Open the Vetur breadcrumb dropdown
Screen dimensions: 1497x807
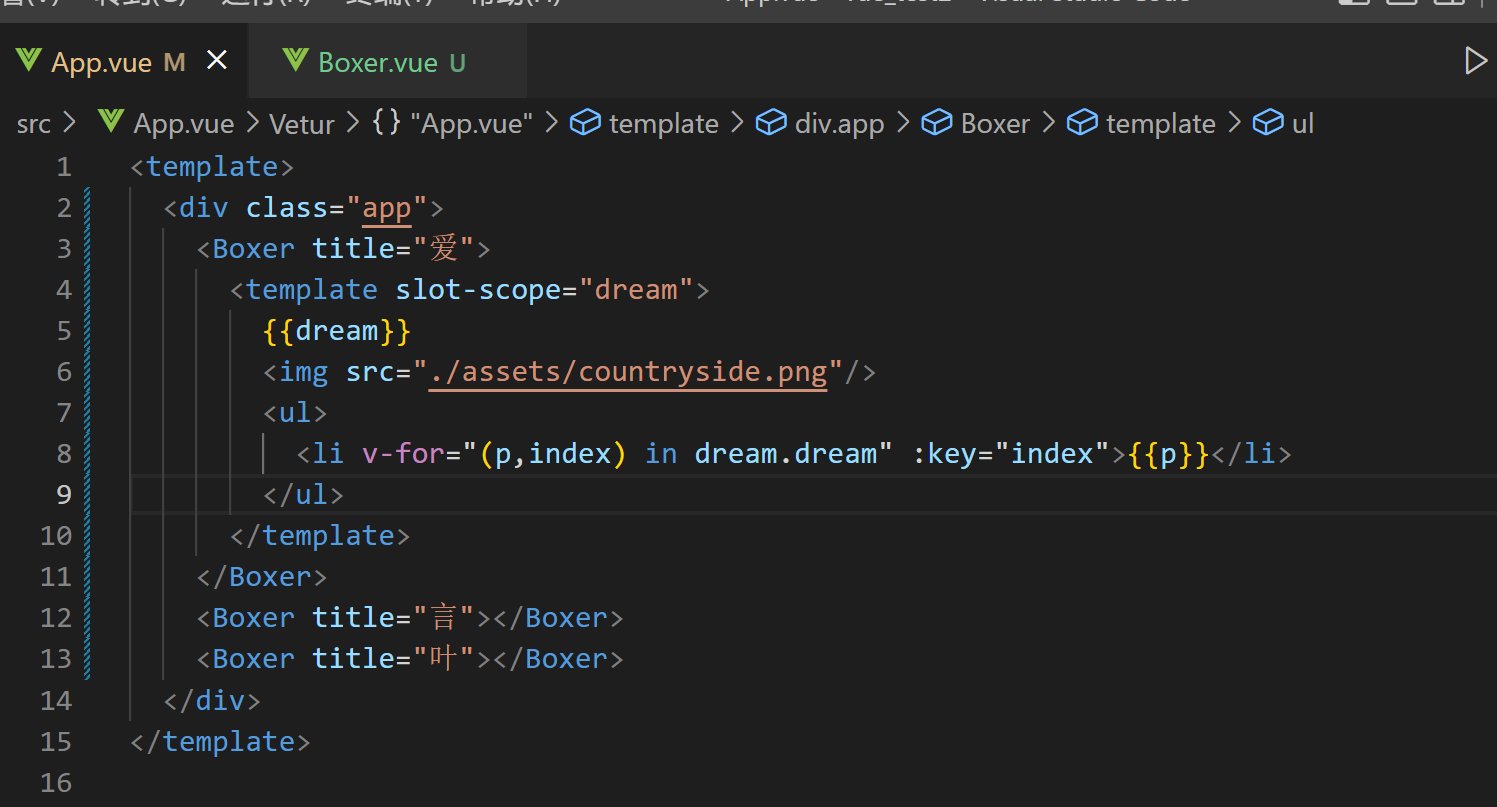(x=302, y=124)
